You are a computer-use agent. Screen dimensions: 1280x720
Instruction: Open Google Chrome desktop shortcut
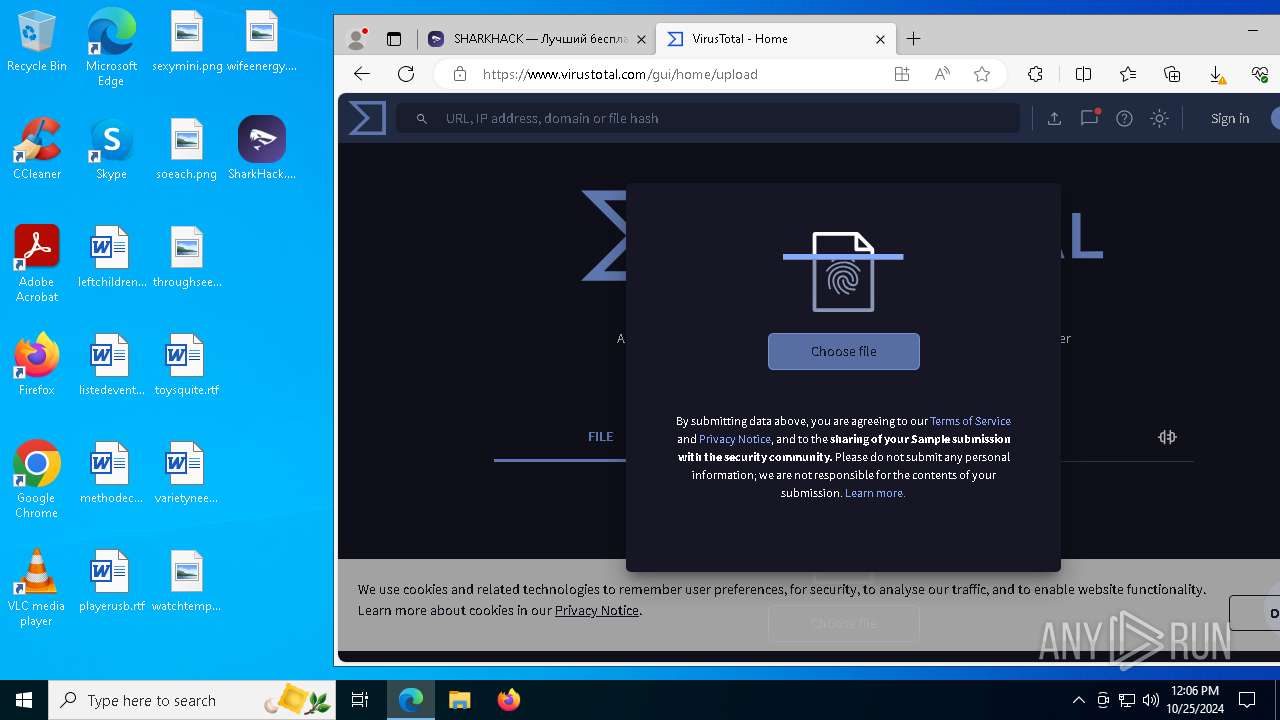pos(36,480)
